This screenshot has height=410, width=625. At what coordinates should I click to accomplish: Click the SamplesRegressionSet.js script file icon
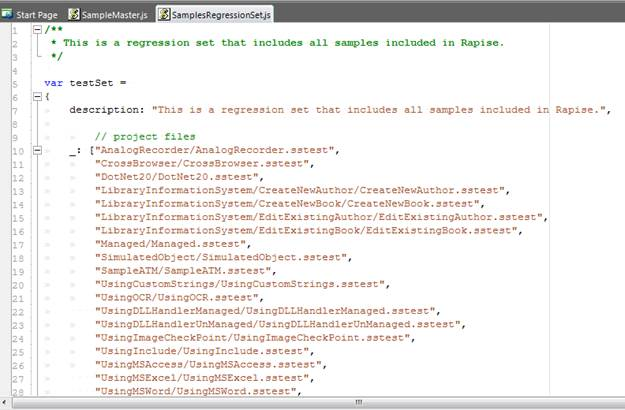coord(162,15)
